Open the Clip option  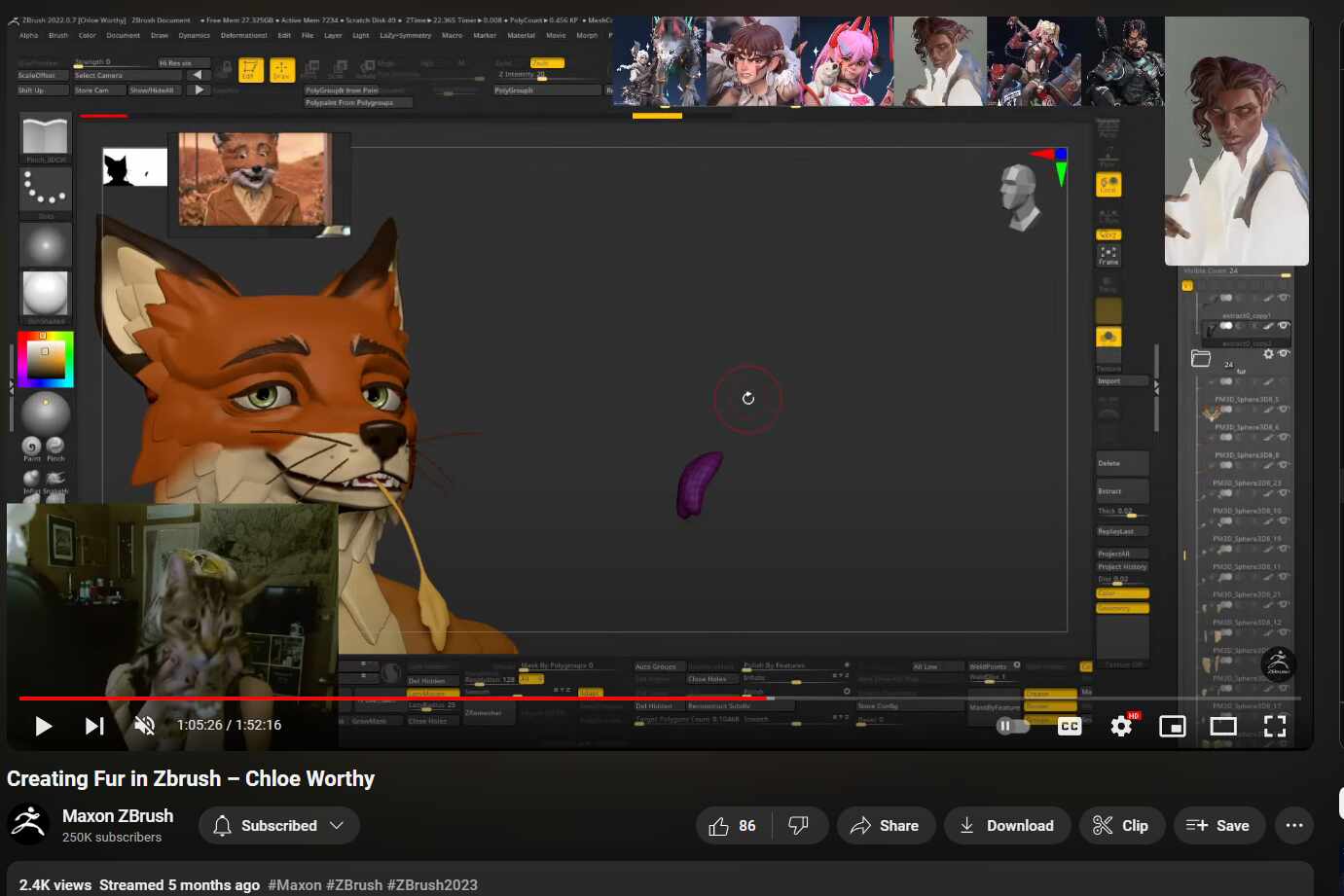[1121, 826]
